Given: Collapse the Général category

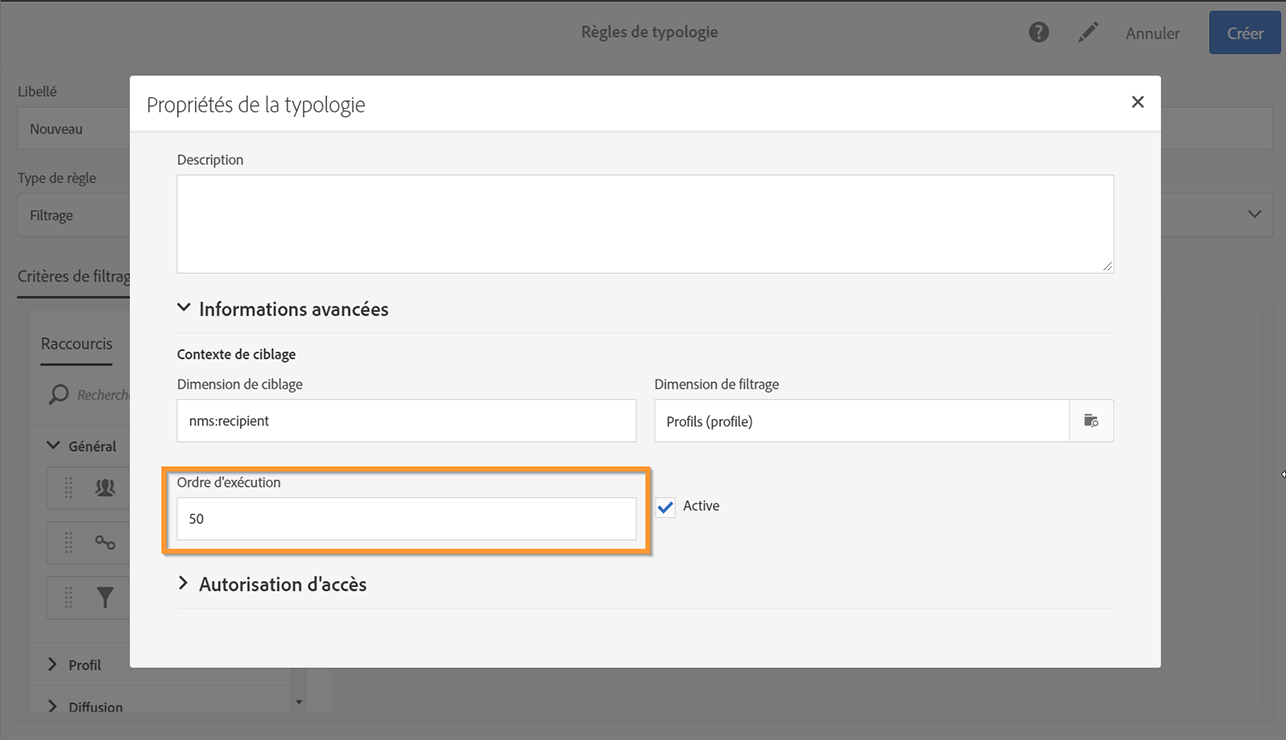Looking at the screenshot, I should (53, 446).
